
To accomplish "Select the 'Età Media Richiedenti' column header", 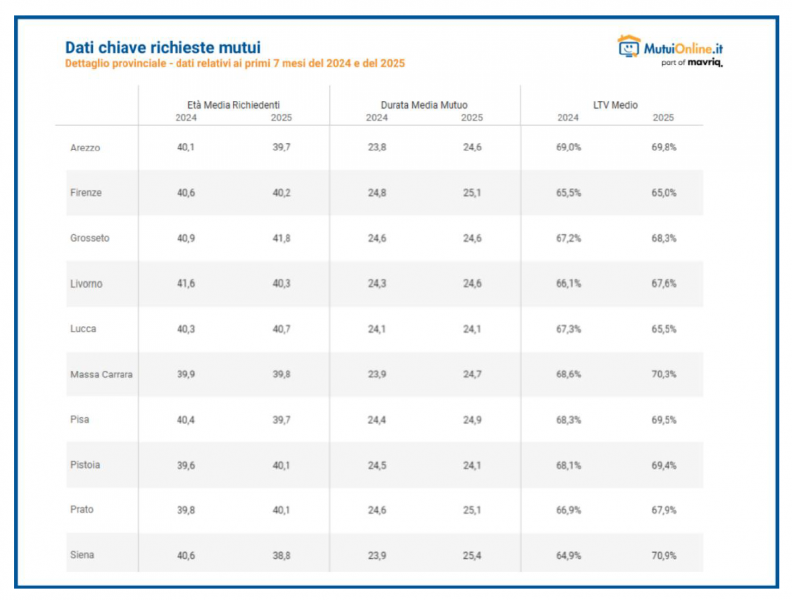I will [x=233, y=105].
